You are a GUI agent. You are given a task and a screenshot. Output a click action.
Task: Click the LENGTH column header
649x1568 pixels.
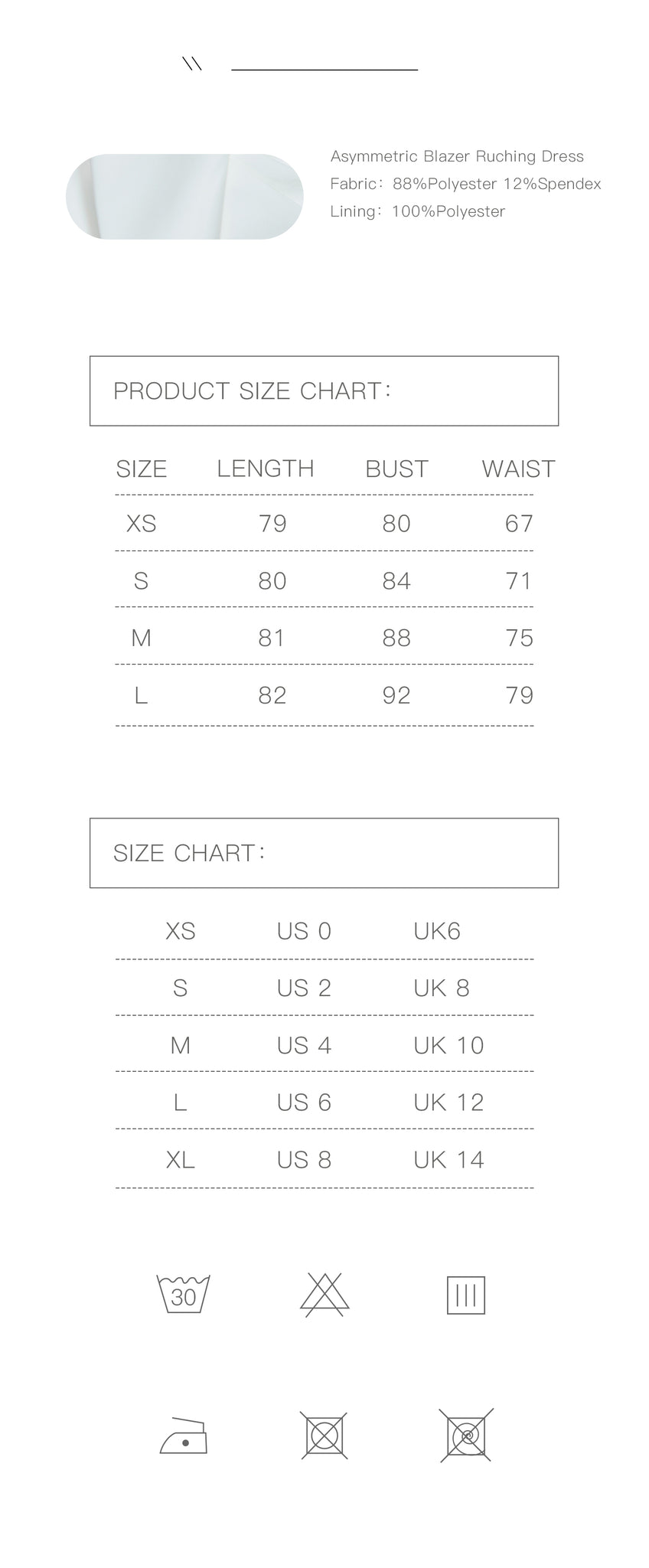click(266, 469)
